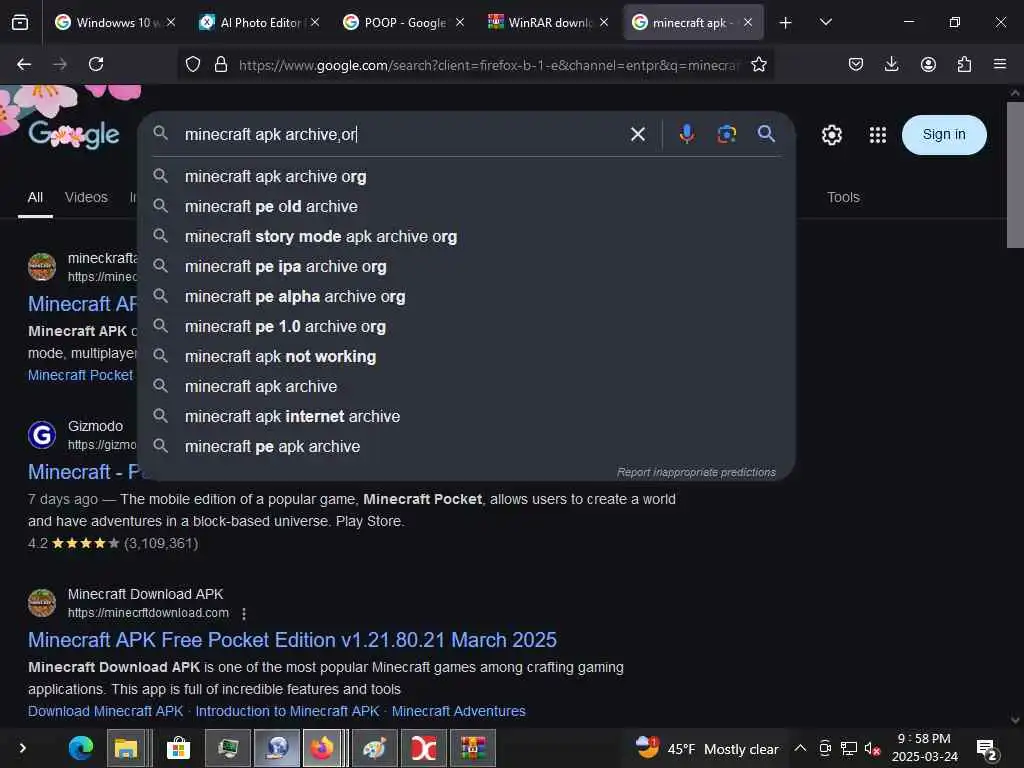Viewport: 1024px width, 768px height.
Task: Choose suggestion 'minecraft pe alpha archive org'
Action: pyautogui.click(x=466, y=296)
